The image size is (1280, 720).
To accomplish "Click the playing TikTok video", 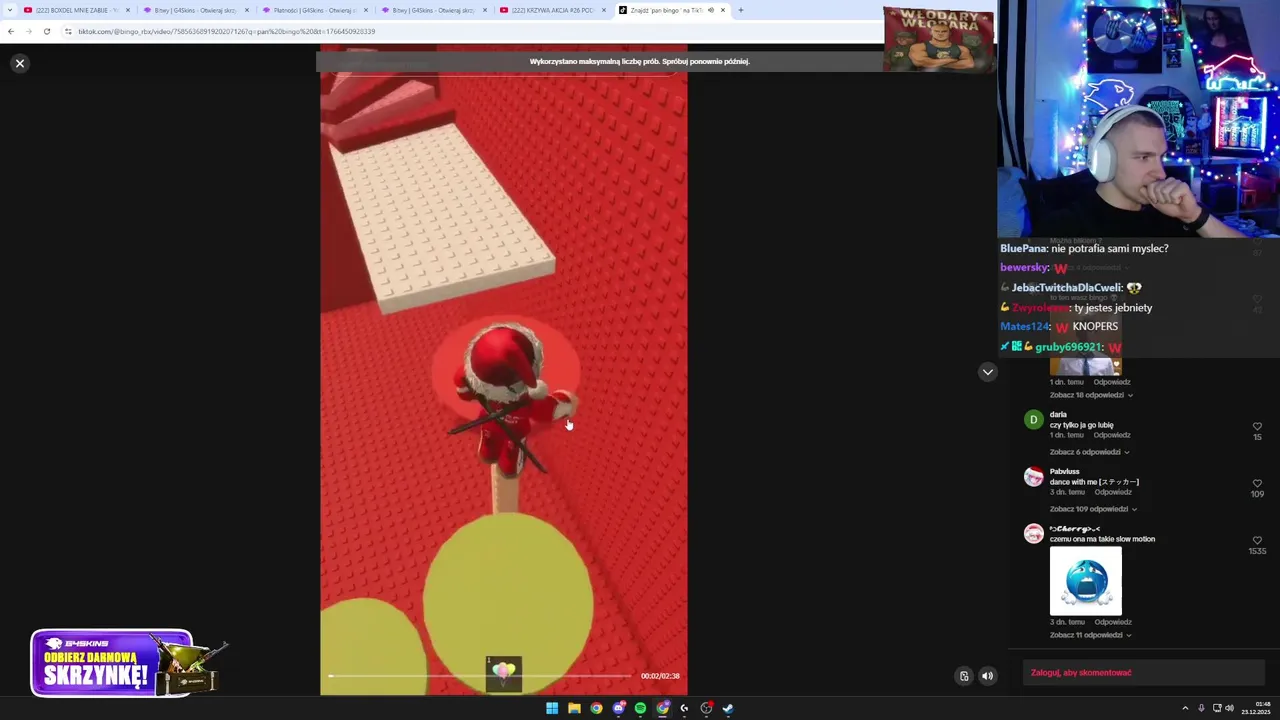I will [x=503, y=370].
